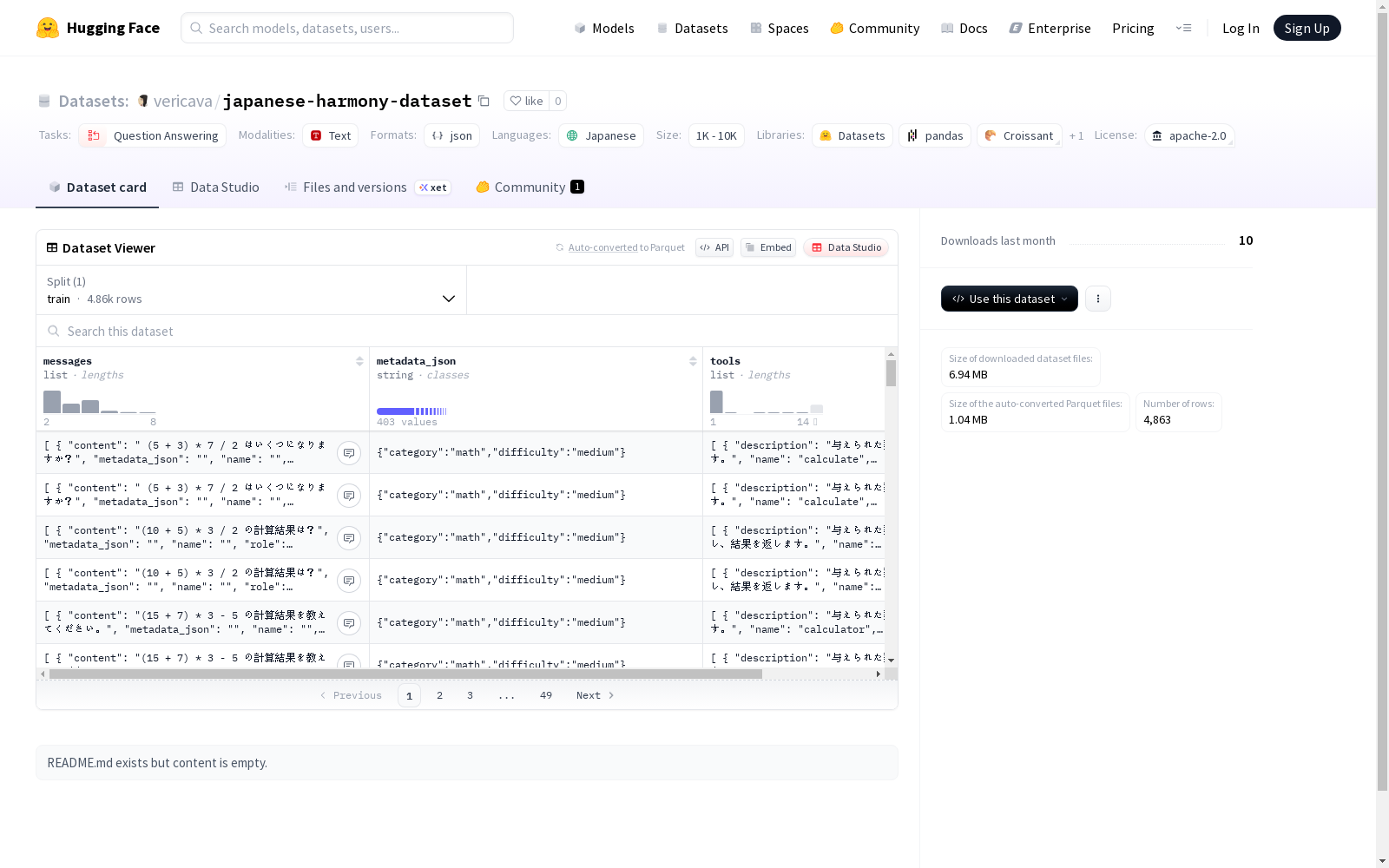Viewport: 1389px width, 868px height.
Task: Open Data Studio button in viewer header
Action: tap(846, 247)
